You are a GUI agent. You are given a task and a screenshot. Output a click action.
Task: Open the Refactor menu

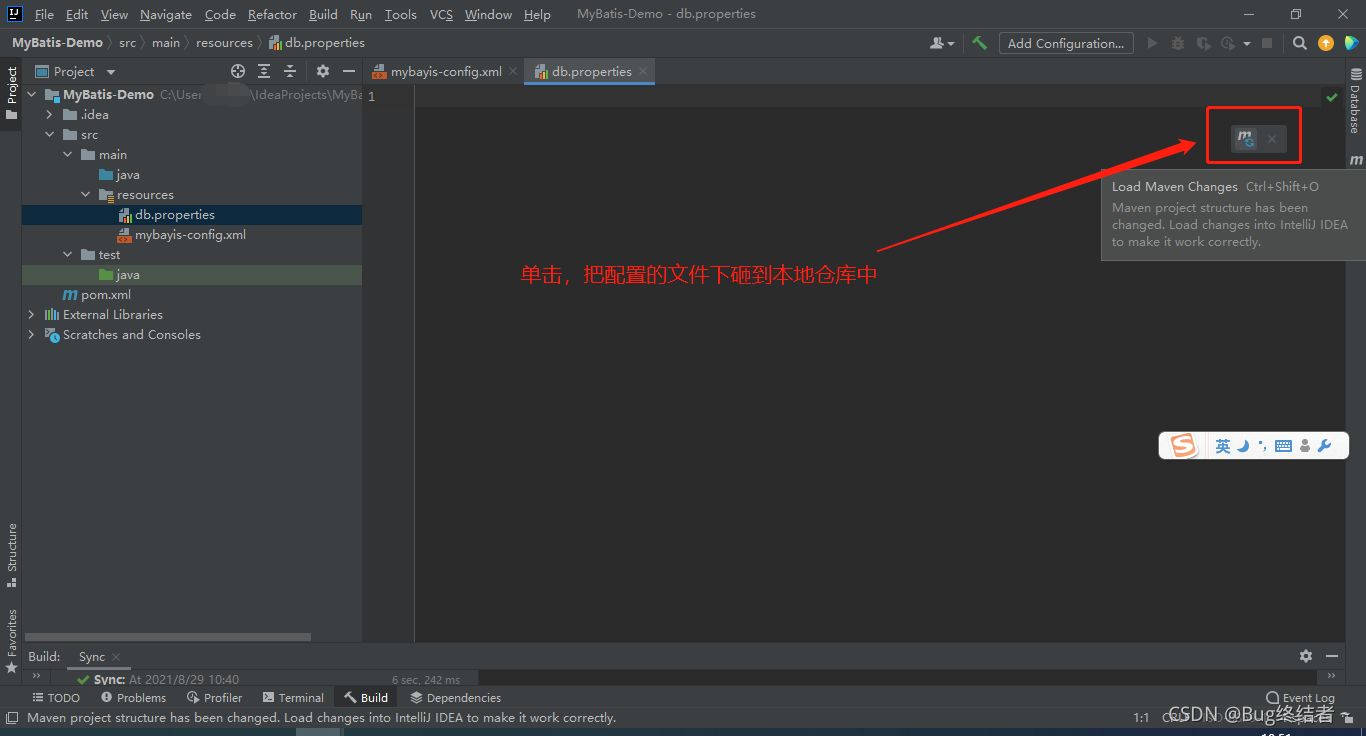[272, 14]
